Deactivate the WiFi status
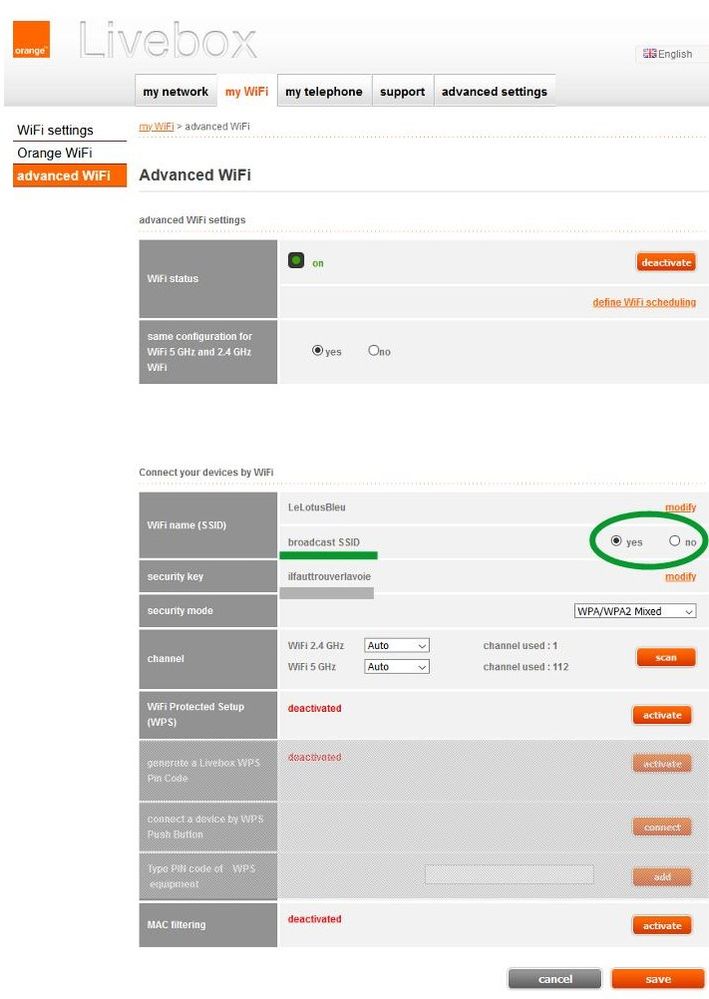The height and width of the screenshot is (999, 709). tap(666, 262)
